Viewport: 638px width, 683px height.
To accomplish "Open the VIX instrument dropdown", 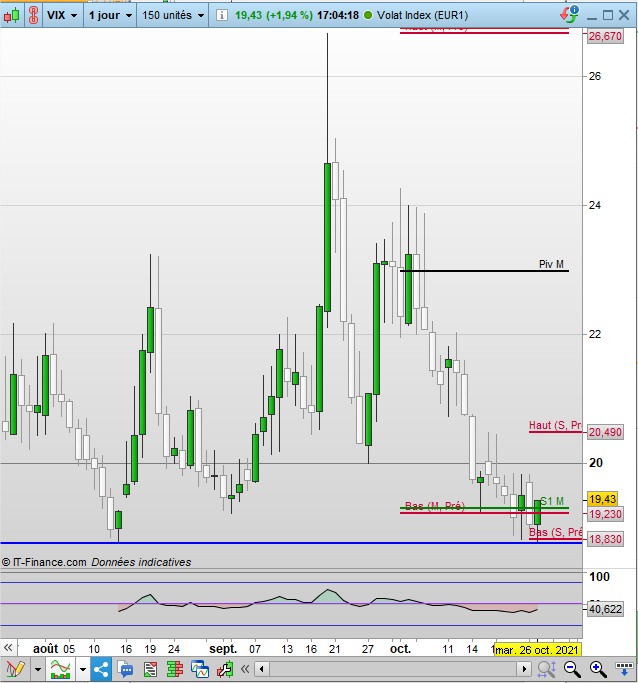I will [x=62, y=15].
